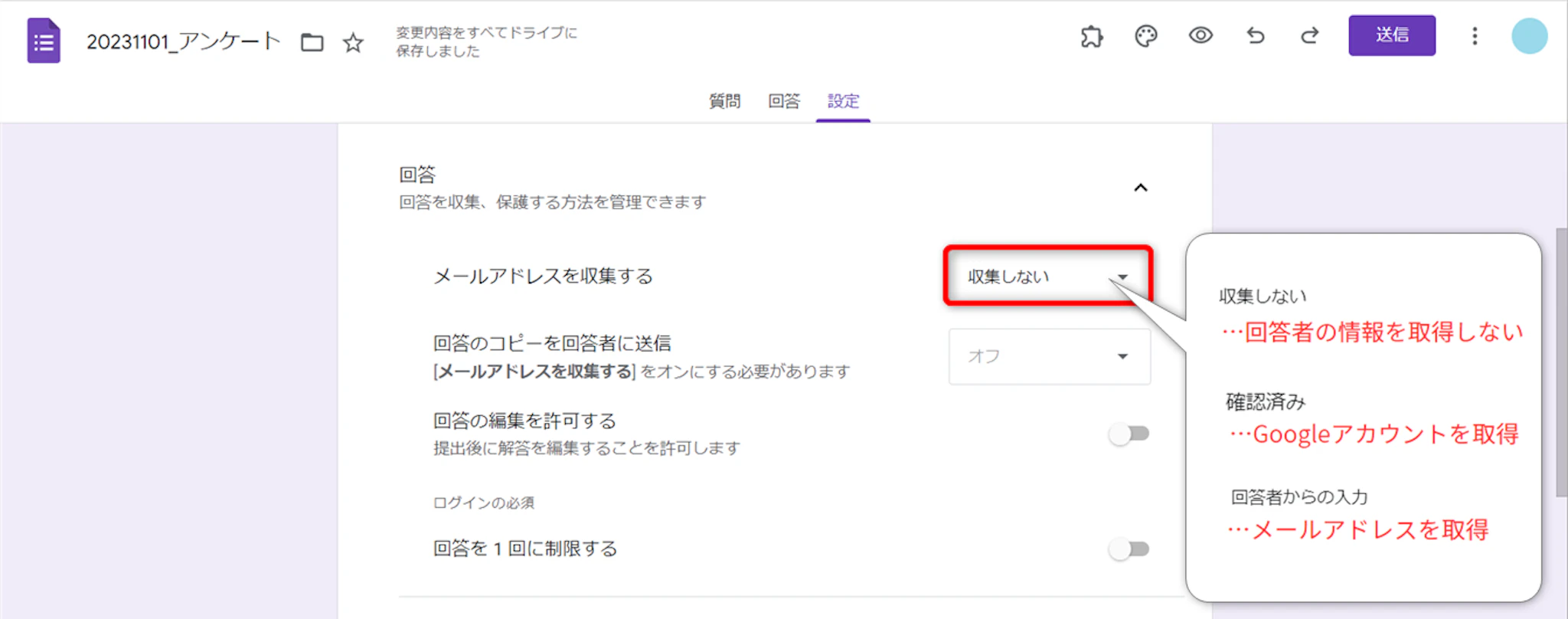Open the three-dot more options menu

(x=1475, y=36)
